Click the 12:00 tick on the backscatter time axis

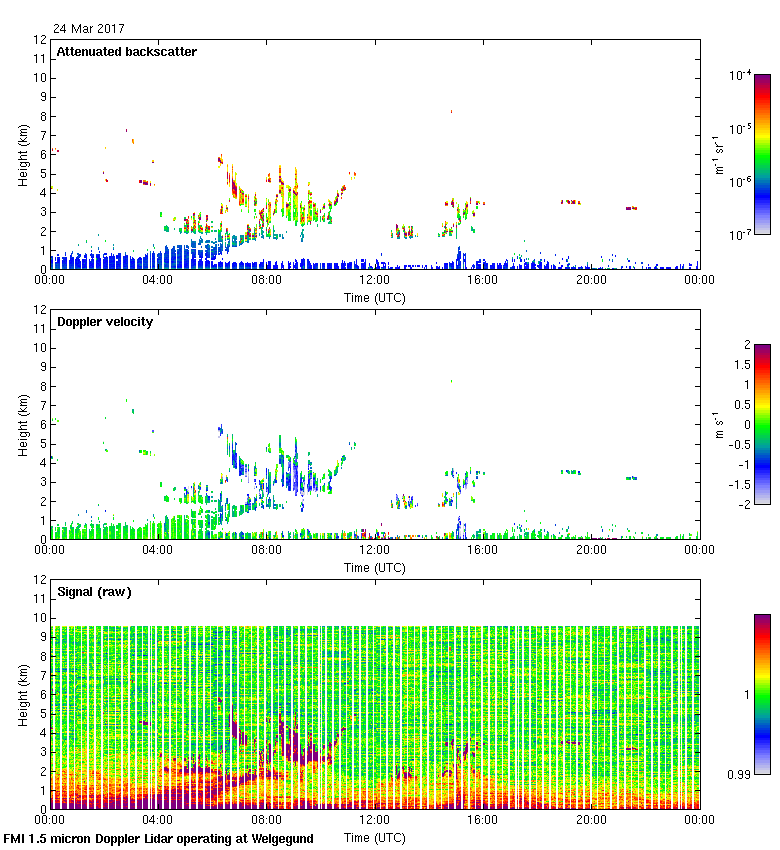(x=374, y=281)
